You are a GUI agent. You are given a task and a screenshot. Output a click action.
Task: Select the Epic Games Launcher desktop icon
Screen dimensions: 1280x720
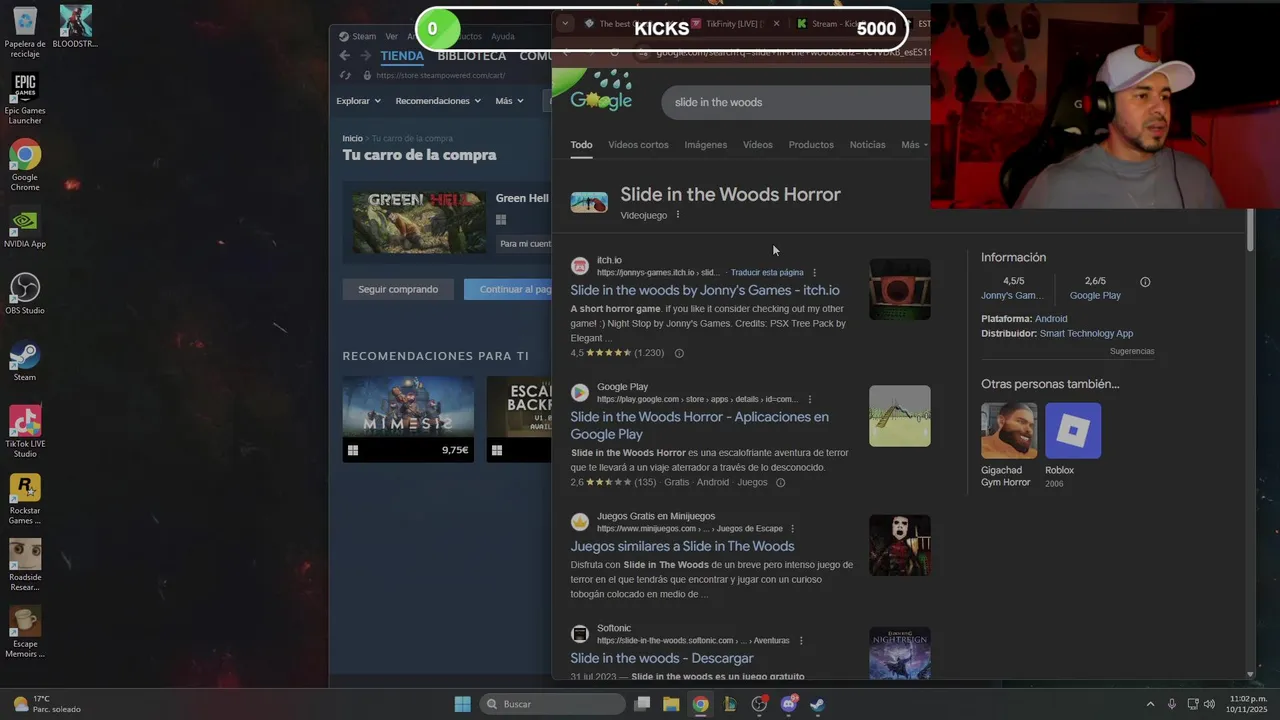click(x=25, y=98)
